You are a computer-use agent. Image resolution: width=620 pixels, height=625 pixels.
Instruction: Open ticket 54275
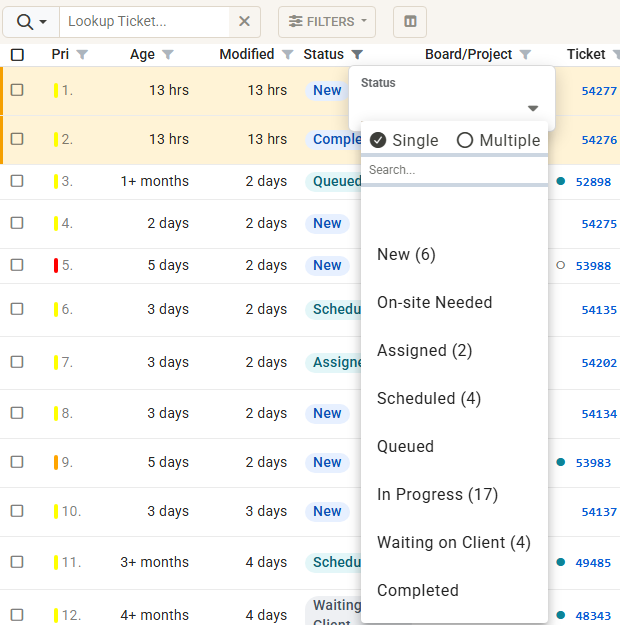(x=599, y=224)
